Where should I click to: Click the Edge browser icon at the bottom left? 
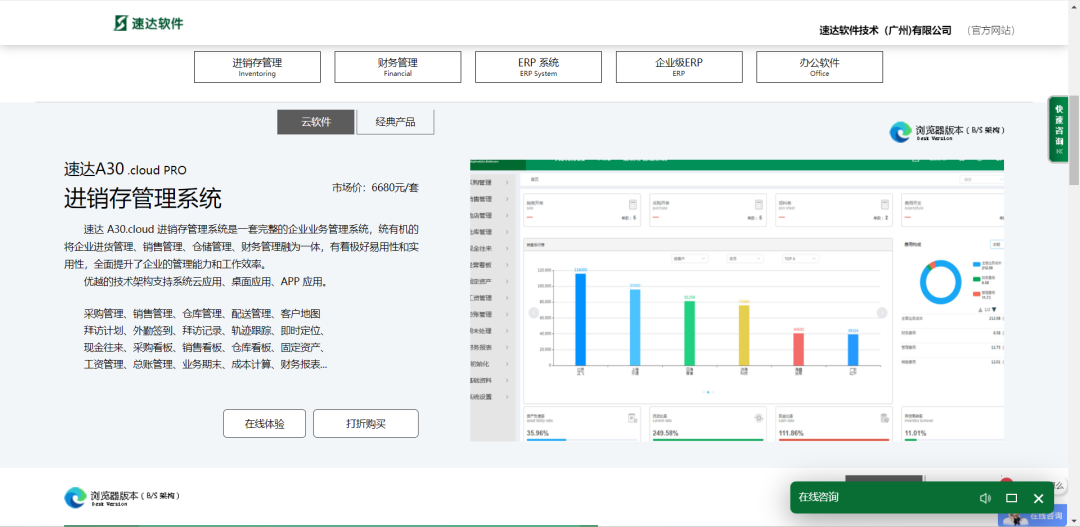click(x=75, y=498)
